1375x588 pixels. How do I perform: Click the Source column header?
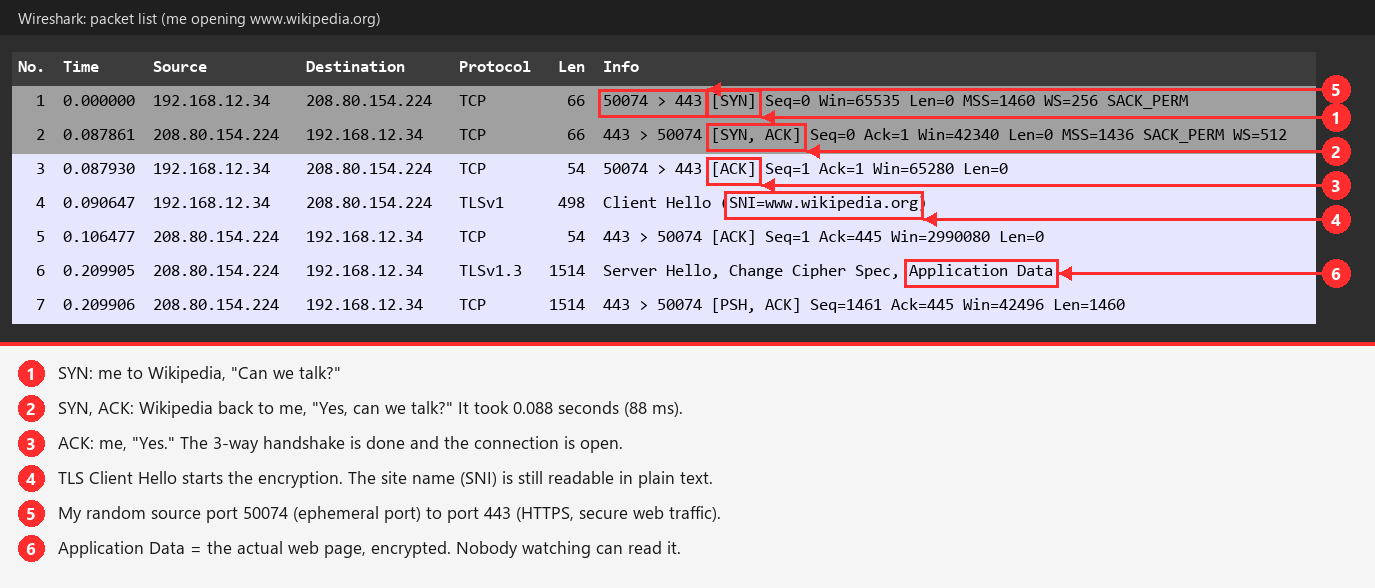(x=180, y=67)
